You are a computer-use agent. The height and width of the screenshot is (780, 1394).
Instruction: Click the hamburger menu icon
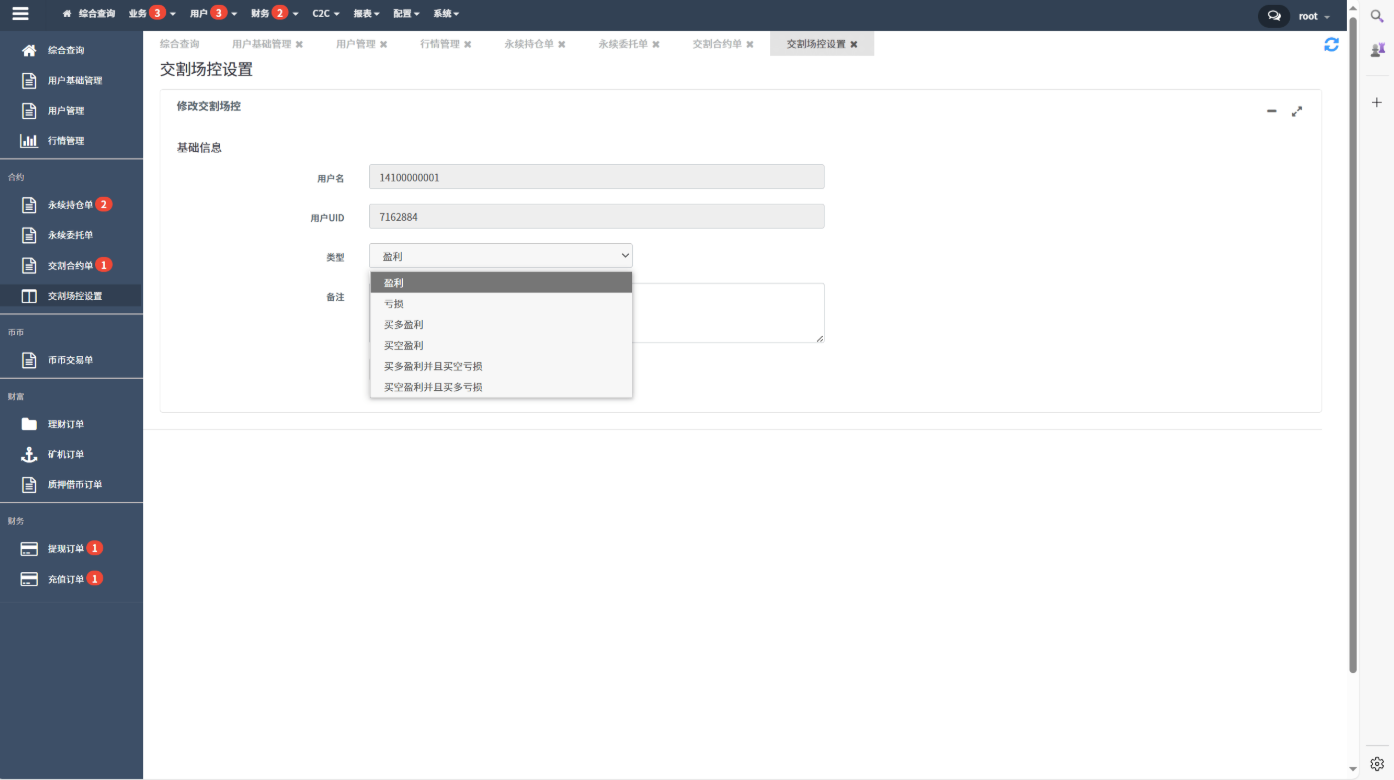click(20, 14)
